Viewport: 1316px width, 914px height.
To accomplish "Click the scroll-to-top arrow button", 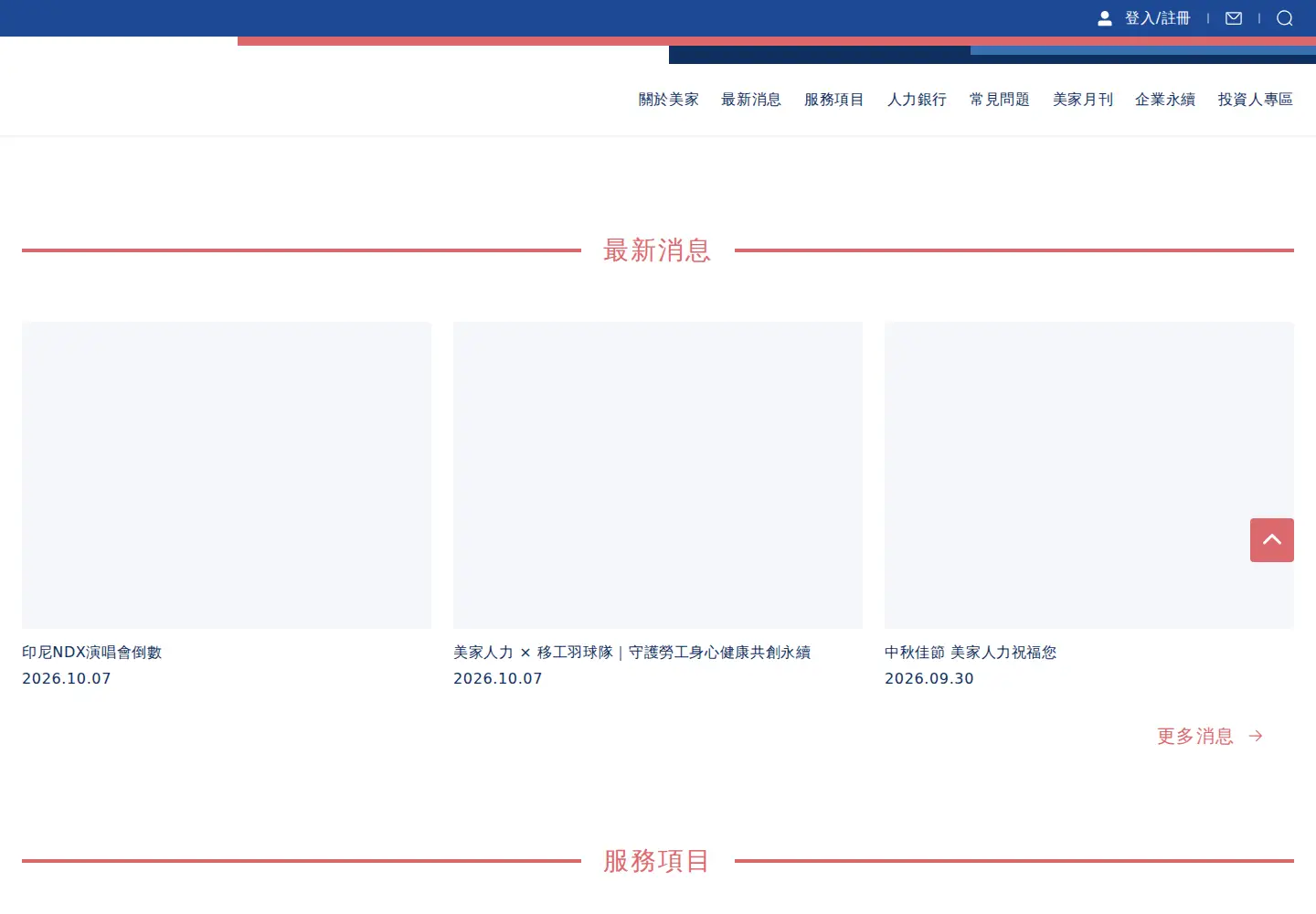I will click(x=1272, y=540).
